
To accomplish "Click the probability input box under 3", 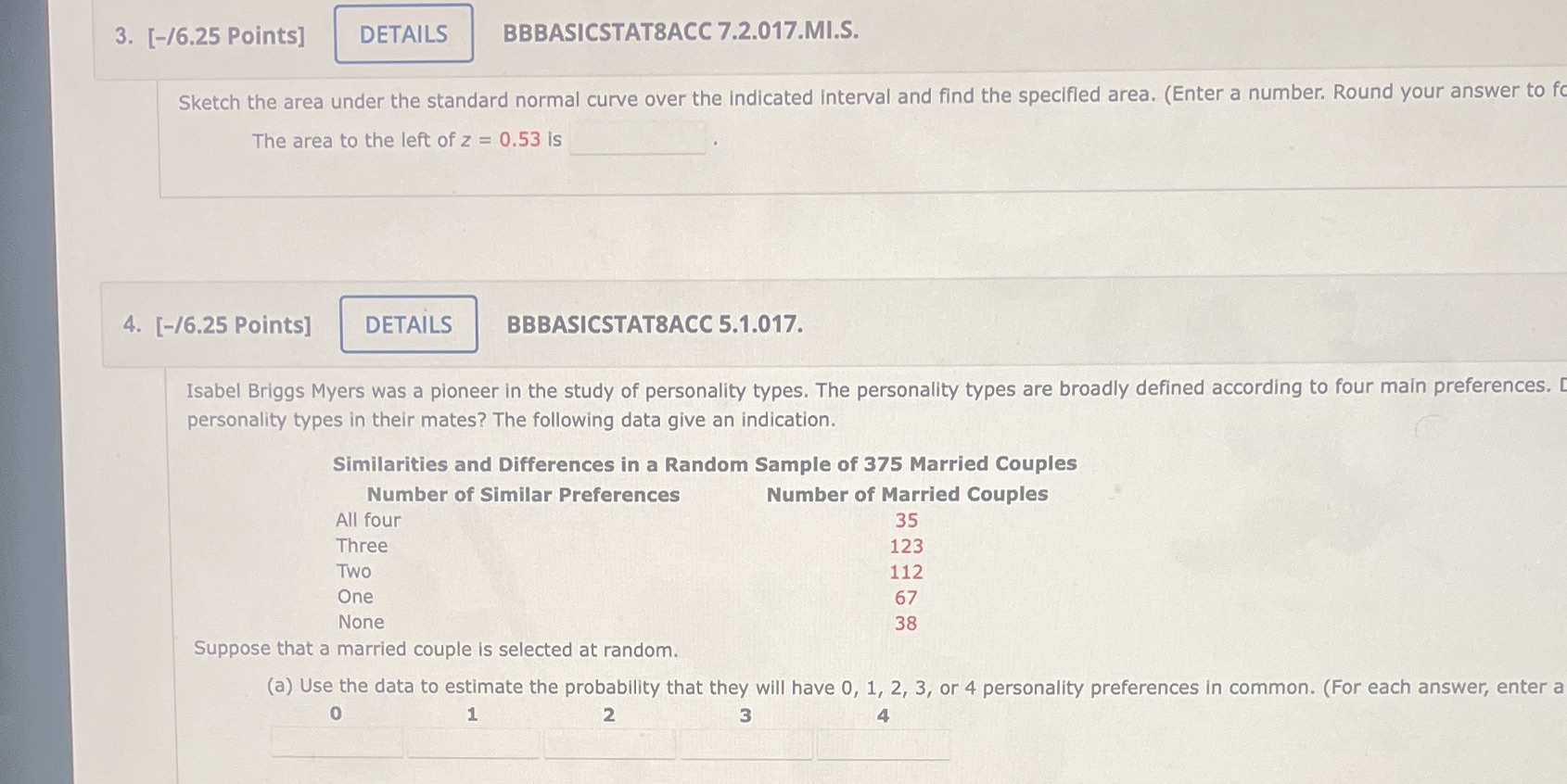I will pyautogui.click(x=746, y=741).
